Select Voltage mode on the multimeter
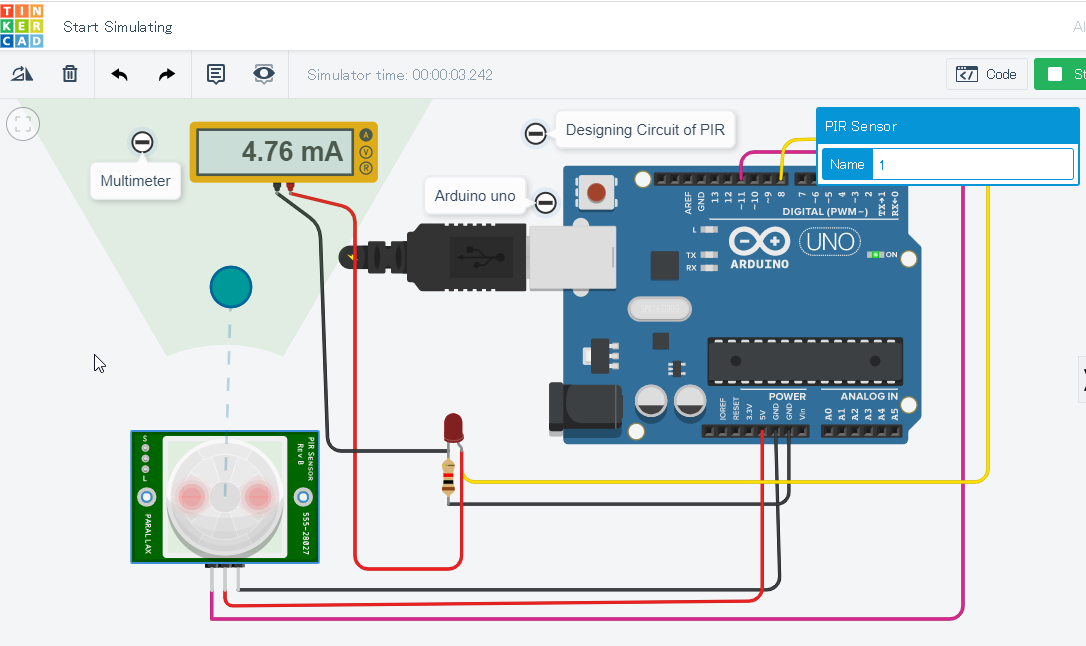 tap(366, 151)
